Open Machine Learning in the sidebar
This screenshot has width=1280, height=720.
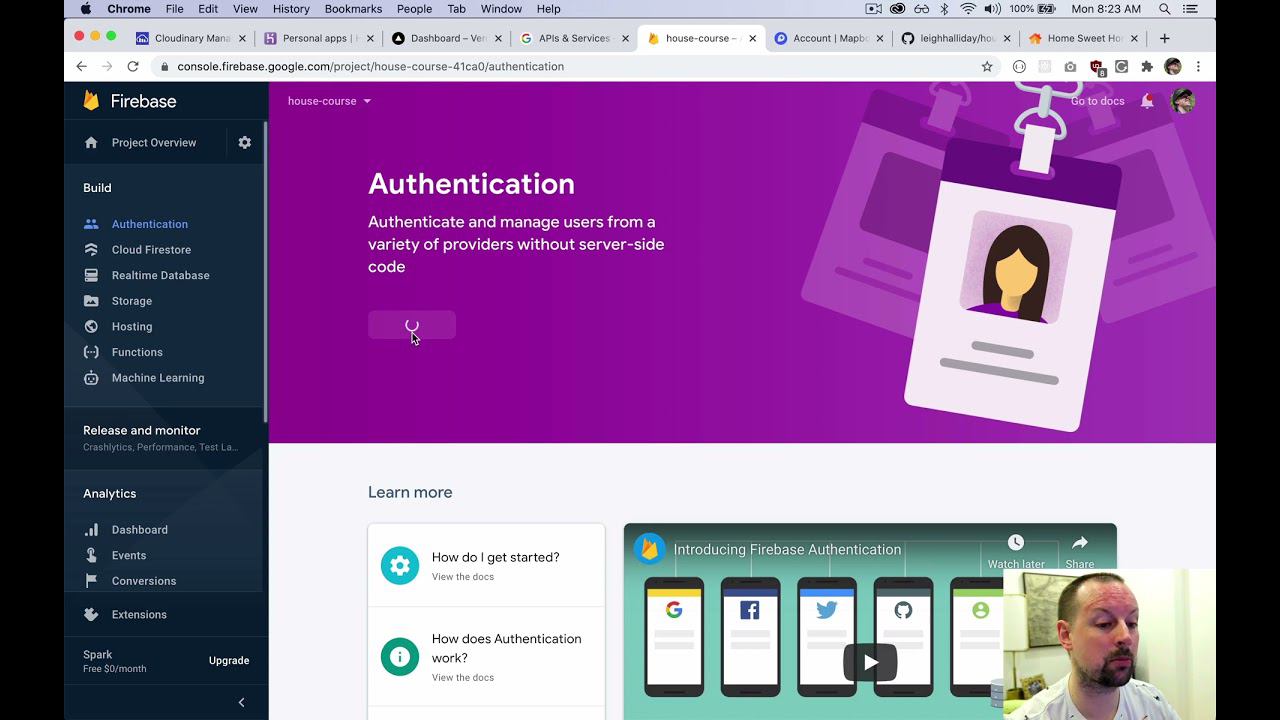pos(158,378)
